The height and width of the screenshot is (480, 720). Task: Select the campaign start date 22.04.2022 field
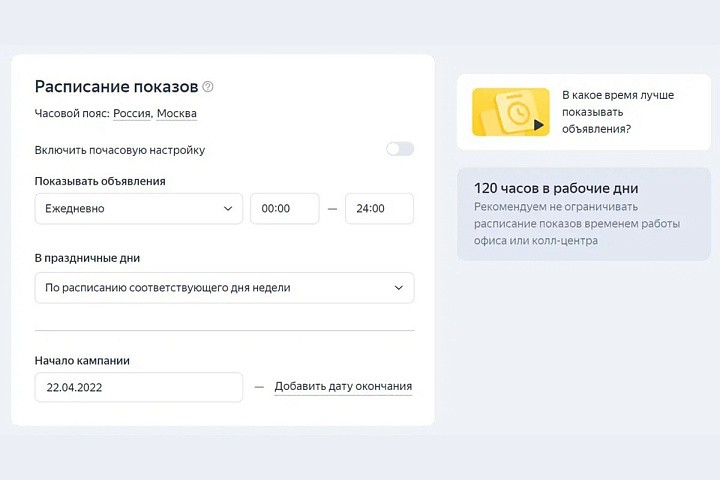pos(138,387)
